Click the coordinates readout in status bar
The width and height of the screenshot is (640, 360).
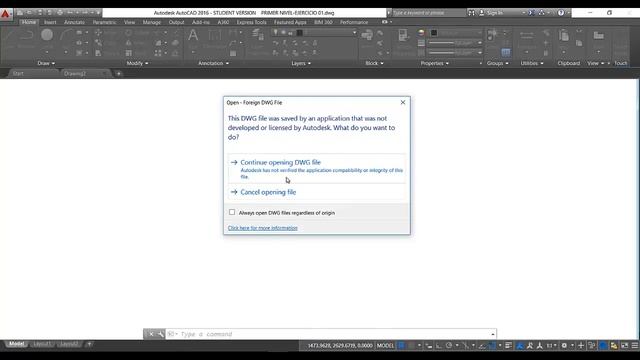pos(340,345)
